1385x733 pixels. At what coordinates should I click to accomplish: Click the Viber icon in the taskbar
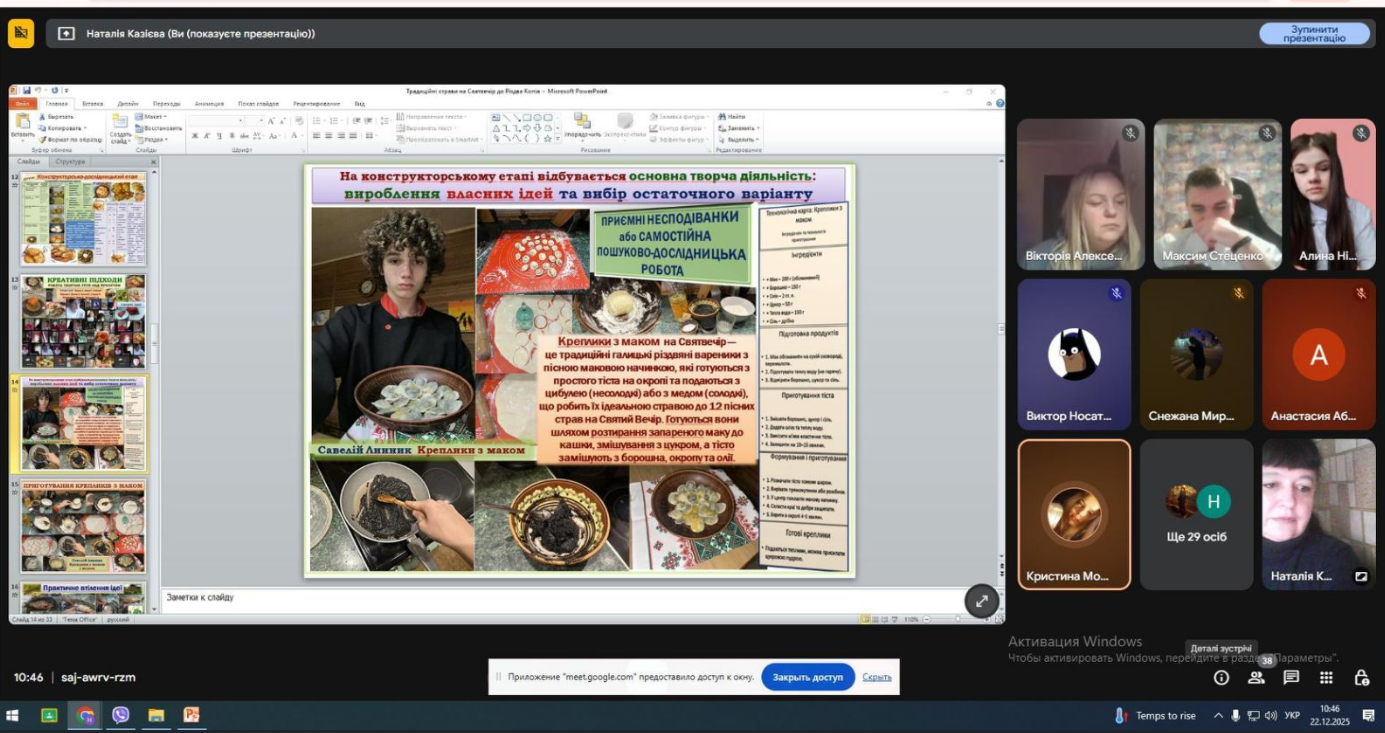(121, 715)
